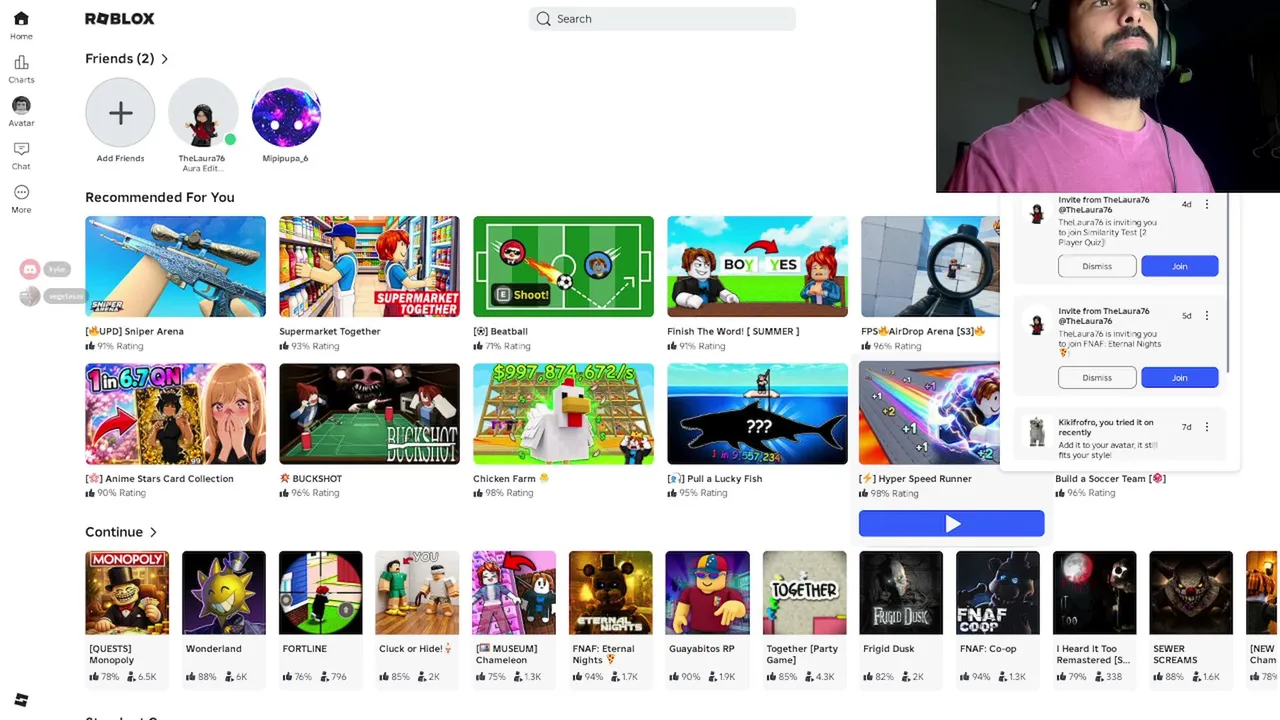Click the Add Friends plus circle
Image resolution: width=1280 pixels, height=720 pixels.
pyautogui.click(x=120, y=113)
